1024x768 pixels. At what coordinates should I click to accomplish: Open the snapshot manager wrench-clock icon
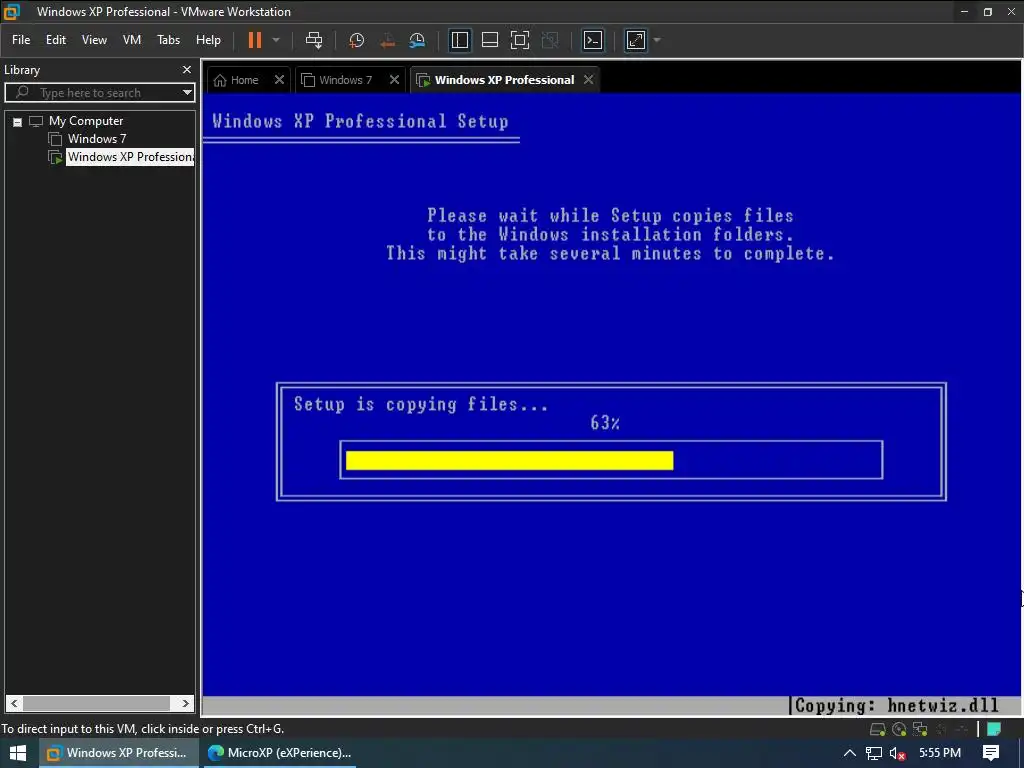pos(417,40)
